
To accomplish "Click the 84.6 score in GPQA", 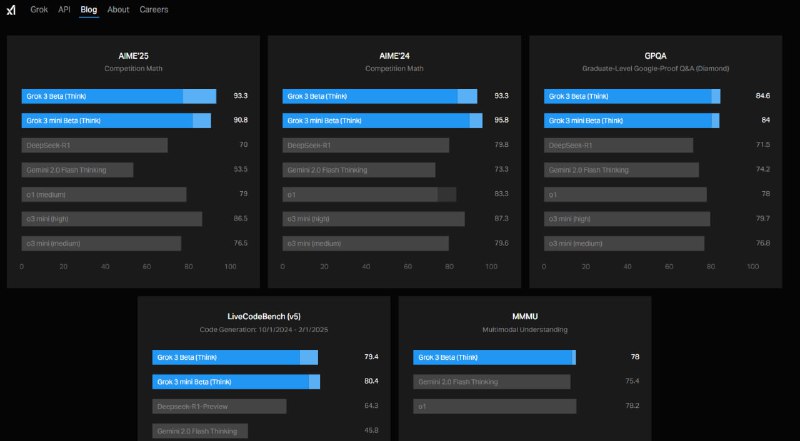I will pyautogui.click(x=763, y=96).
